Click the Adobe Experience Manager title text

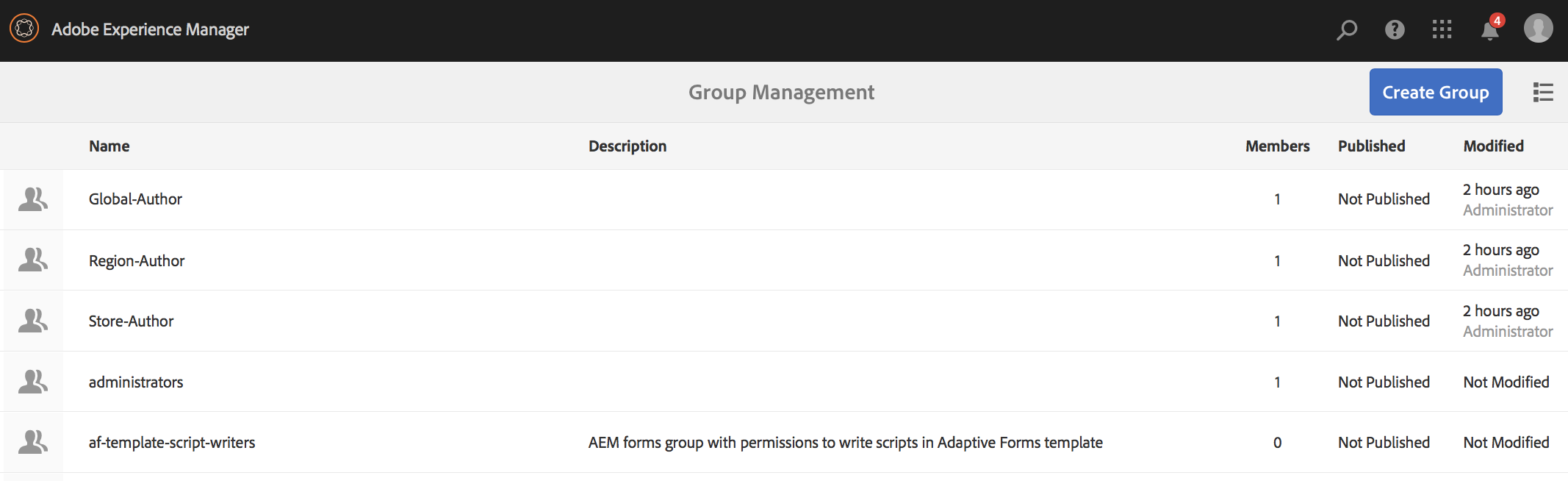click(150, 29)
